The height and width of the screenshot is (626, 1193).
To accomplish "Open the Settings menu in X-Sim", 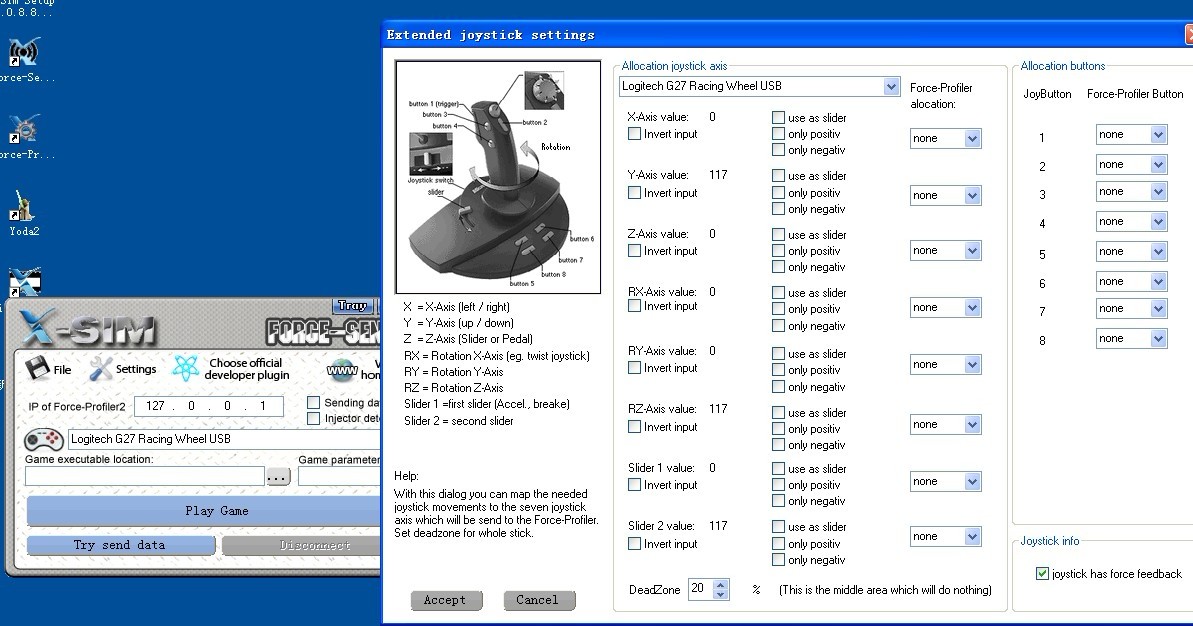I will coord(136,369).
